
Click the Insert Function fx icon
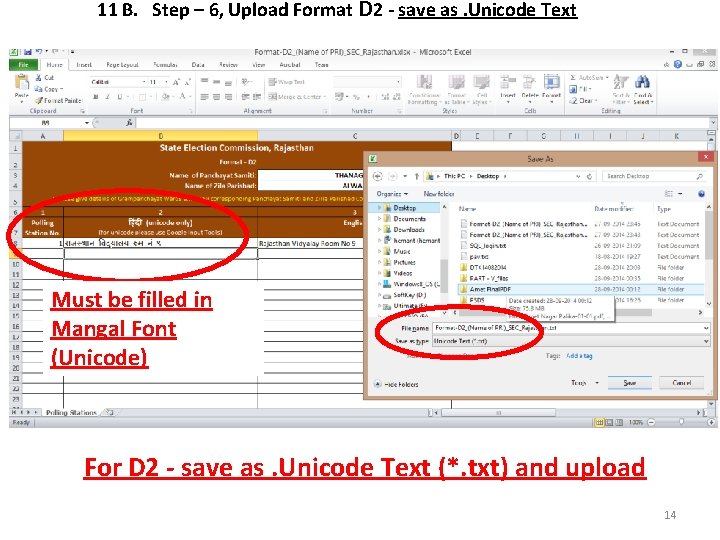click(129, 123)
